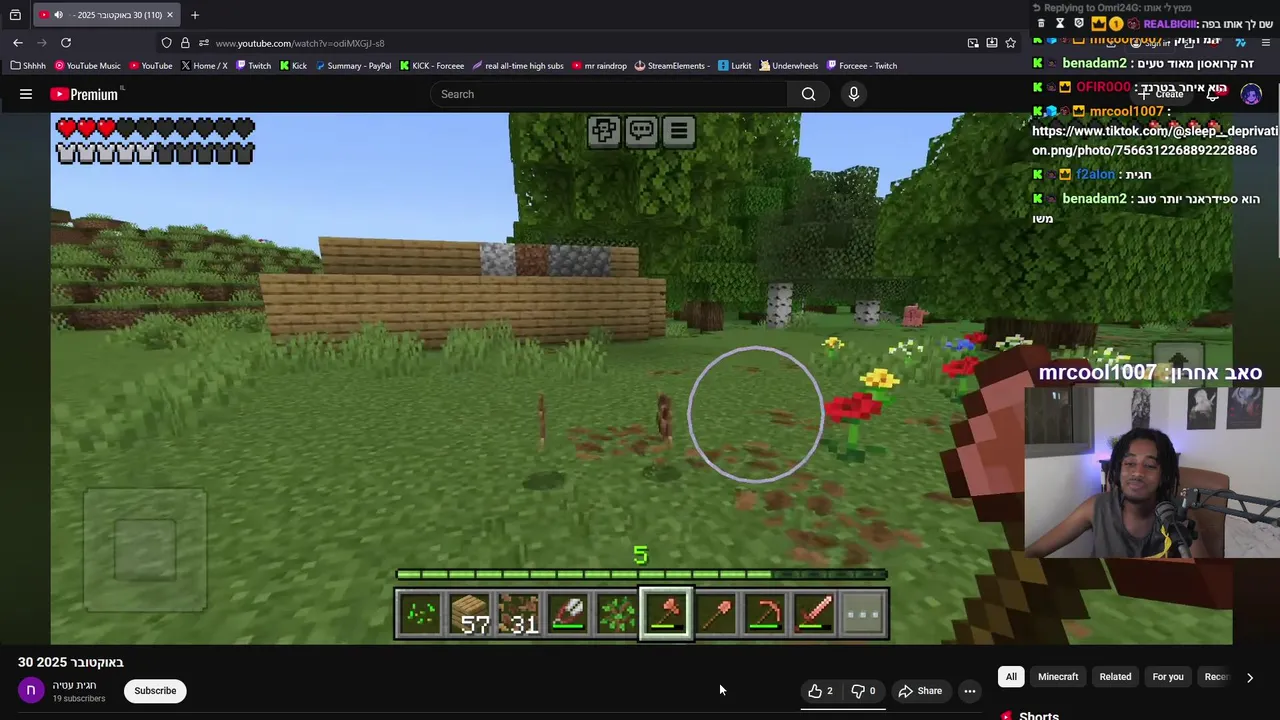The height and width of the screenshot is (720, 1280).
Task: Open the more actions three-dots menu
Action: tap(969, 691)
